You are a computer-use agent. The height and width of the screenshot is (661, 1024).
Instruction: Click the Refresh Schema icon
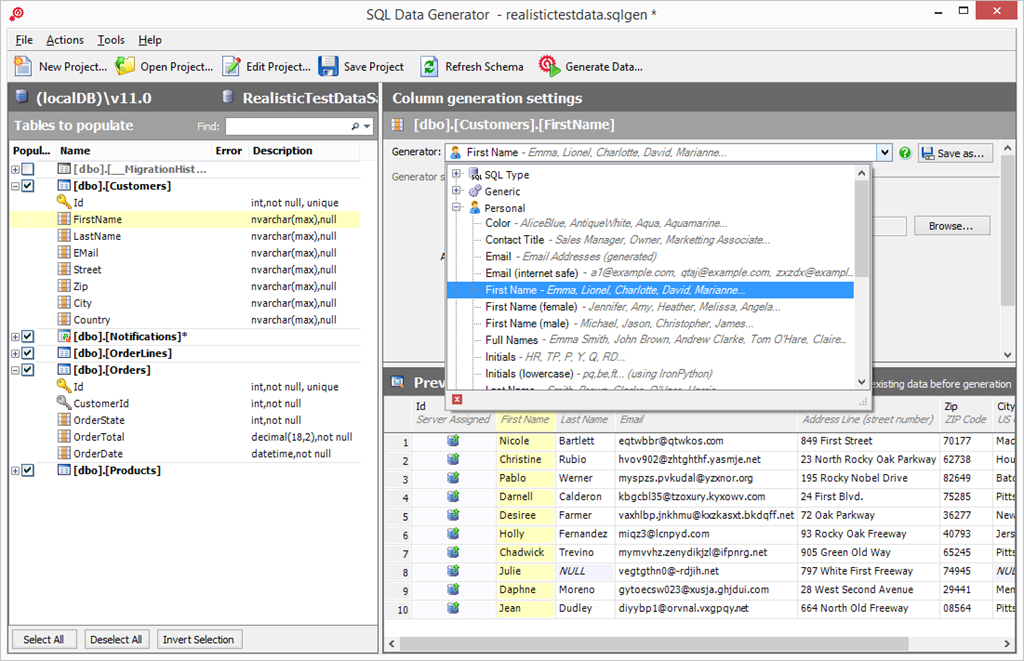coord(429,67)
